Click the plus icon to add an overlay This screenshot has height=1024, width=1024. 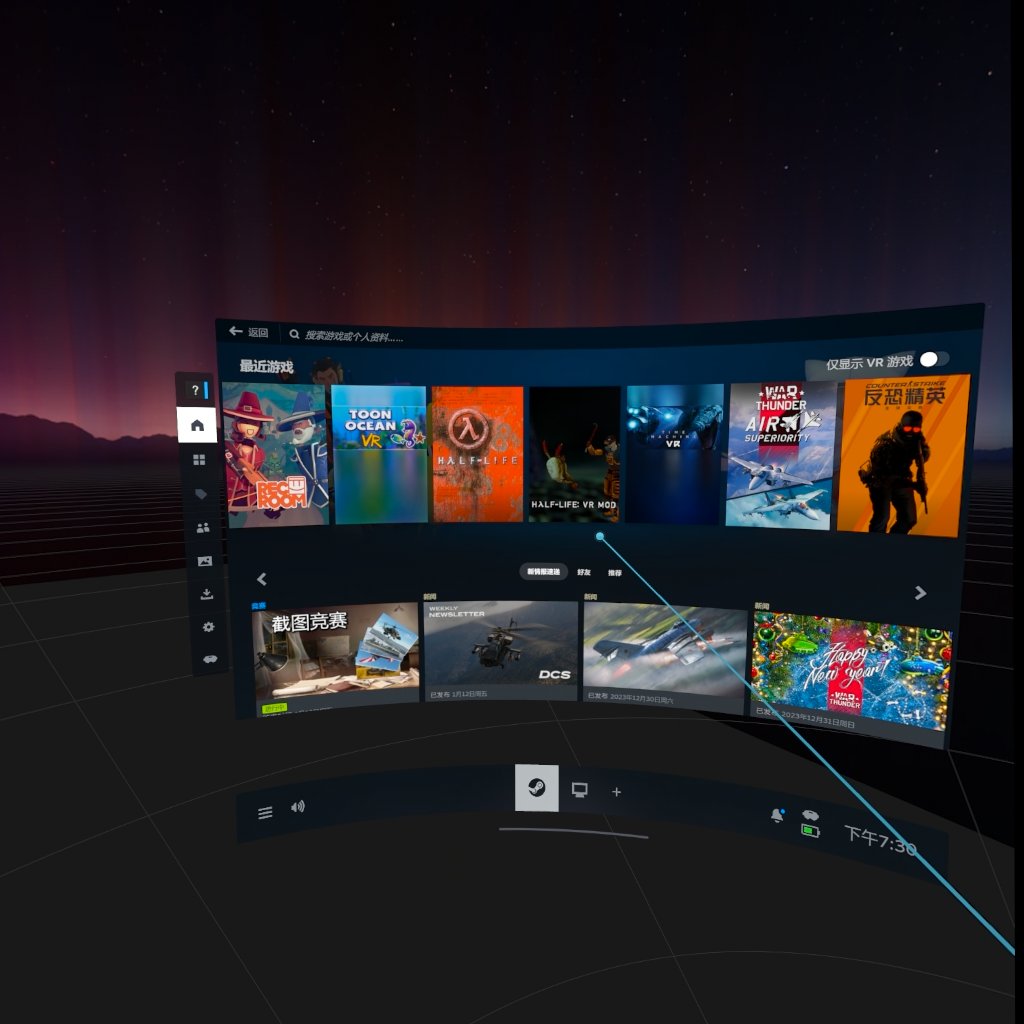pos(616,792)
